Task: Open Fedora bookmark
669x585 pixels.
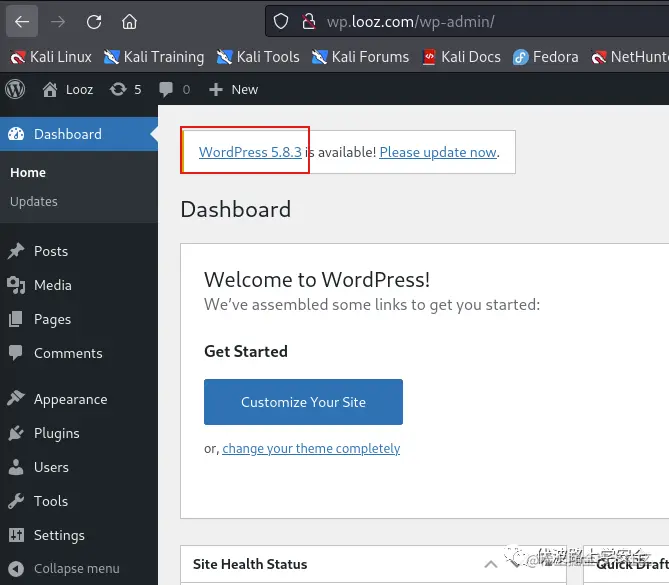Action: [546, 57]
